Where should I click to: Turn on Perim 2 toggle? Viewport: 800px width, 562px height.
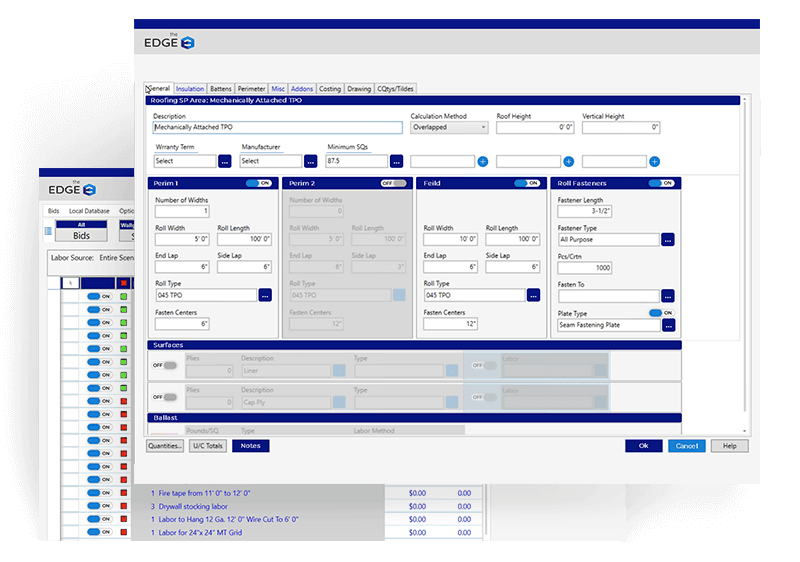tap(393, 183)
